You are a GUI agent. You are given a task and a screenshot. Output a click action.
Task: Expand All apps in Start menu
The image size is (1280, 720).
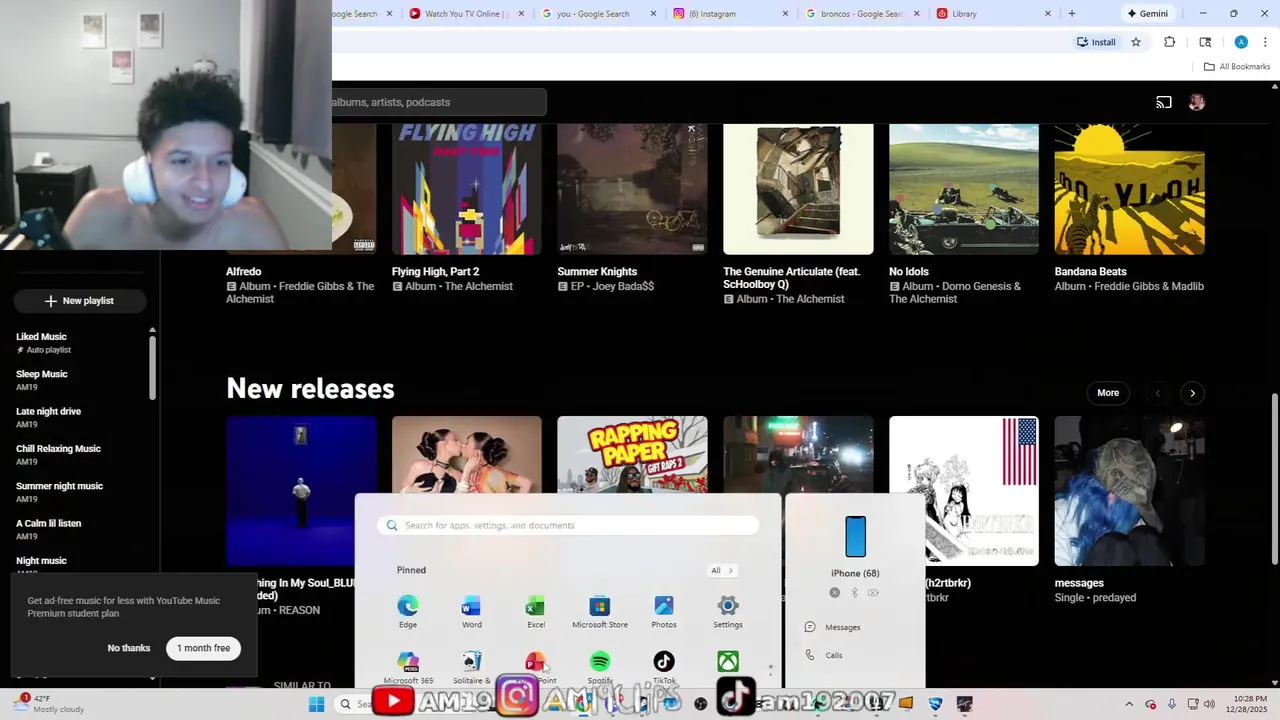point(723,571)
